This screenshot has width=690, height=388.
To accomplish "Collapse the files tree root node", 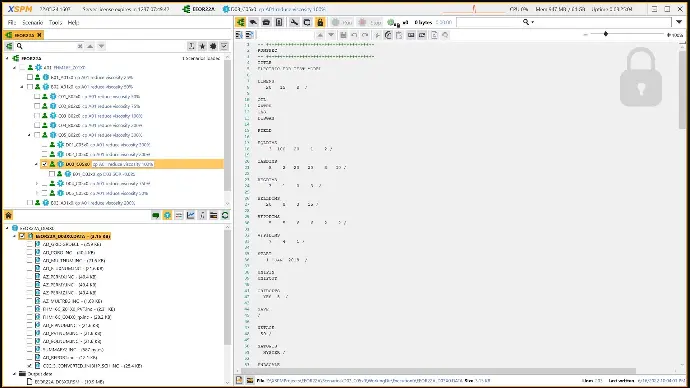I will [x=7, y=228].
